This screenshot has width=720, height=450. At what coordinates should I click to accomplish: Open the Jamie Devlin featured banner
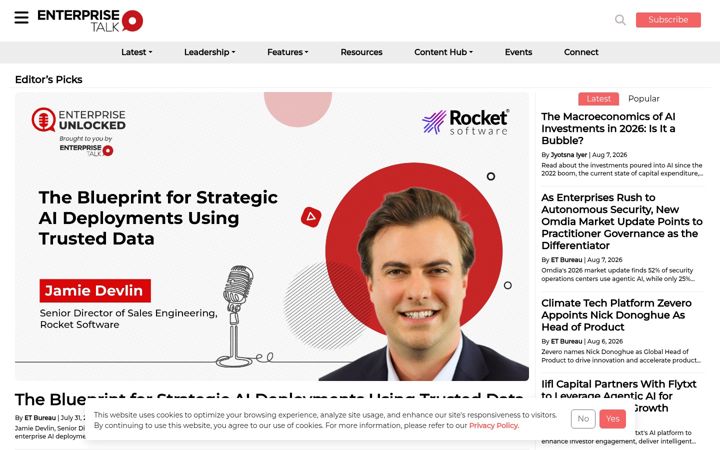click(272, 236)
